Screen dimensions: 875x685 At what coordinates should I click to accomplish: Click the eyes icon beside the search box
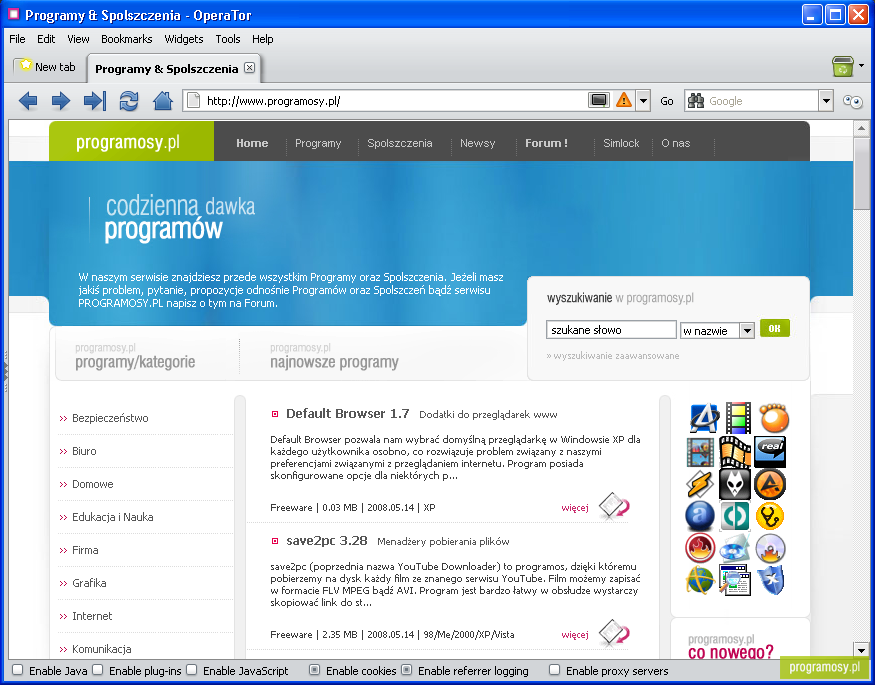click(x=853, y=101)
